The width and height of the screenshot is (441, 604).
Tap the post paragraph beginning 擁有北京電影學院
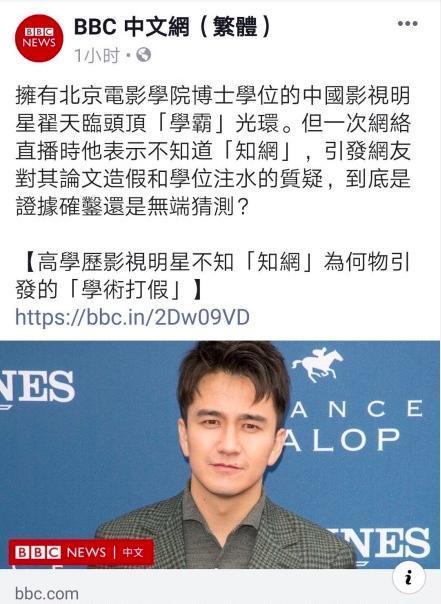click(x=213, y=151)
